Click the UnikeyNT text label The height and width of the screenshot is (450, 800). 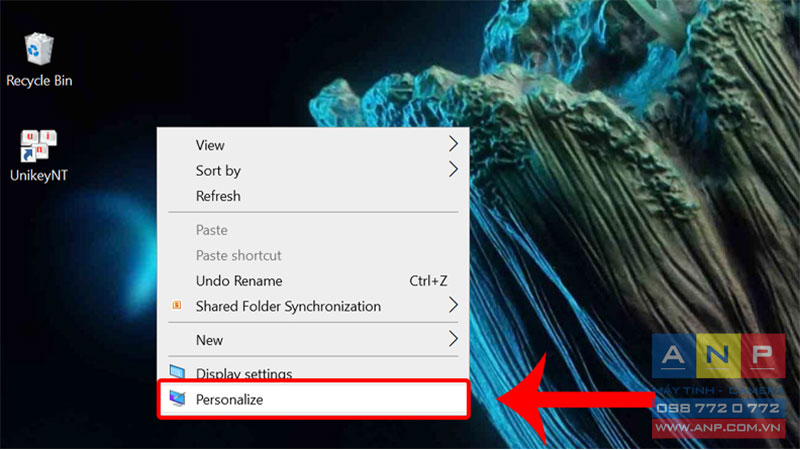tap(39, 176)
